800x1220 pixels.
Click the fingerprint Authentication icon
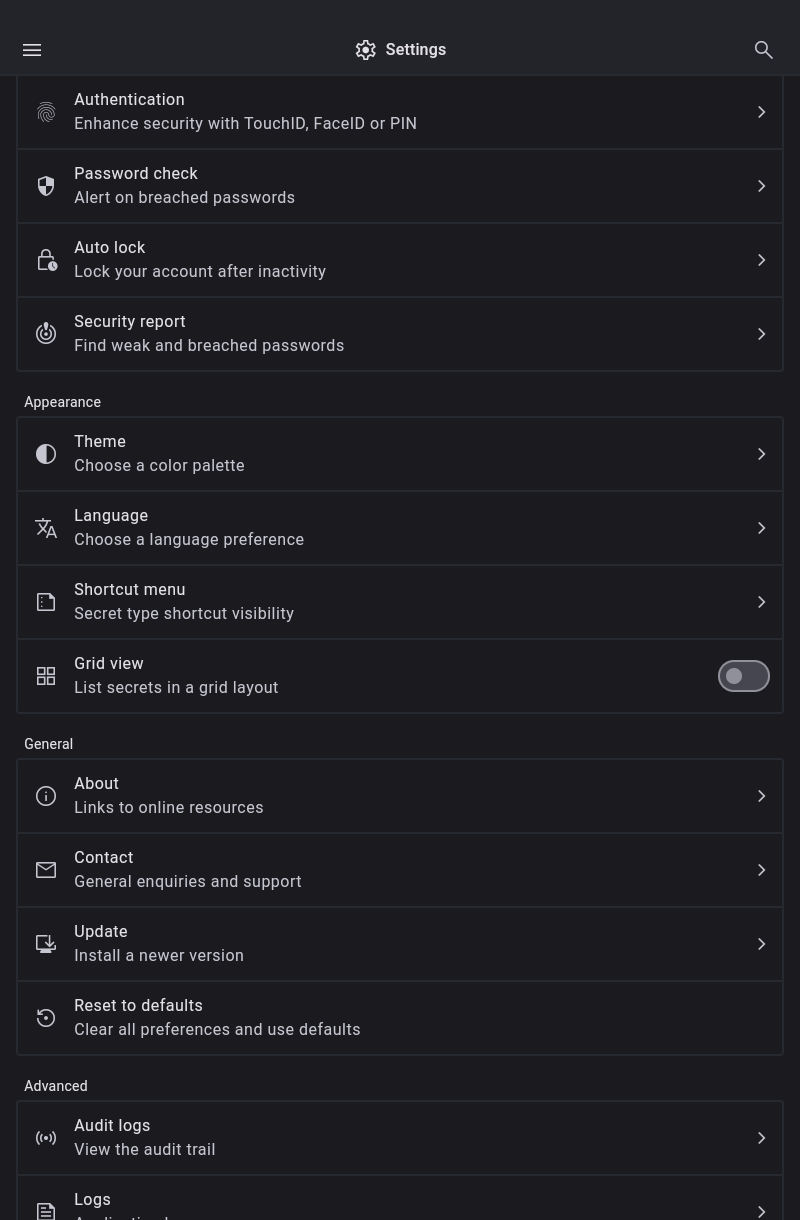[x=46, y=112]
